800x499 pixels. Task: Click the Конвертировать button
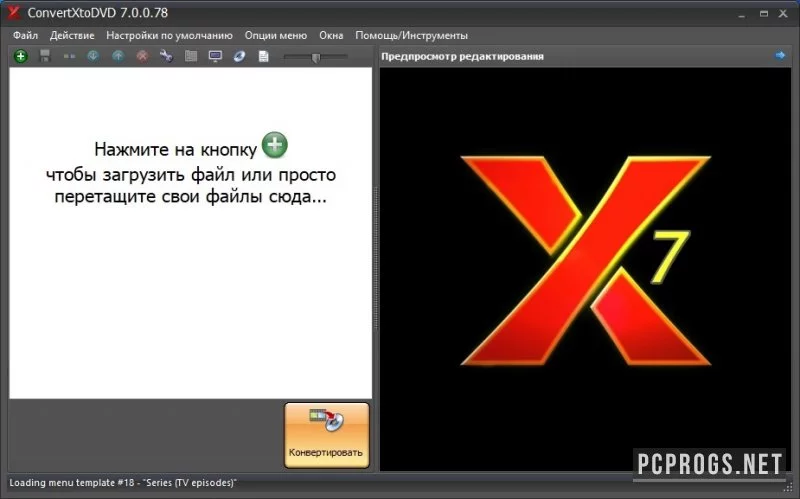327,435
